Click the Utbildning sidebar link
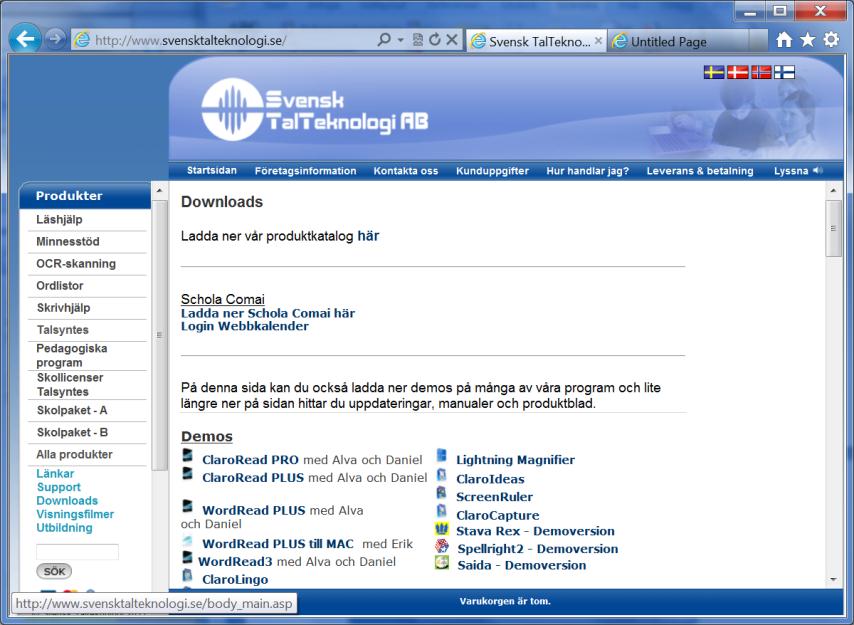Image resolution: width=854 pixels, height=625 pixels. click(x=64, y=528)
